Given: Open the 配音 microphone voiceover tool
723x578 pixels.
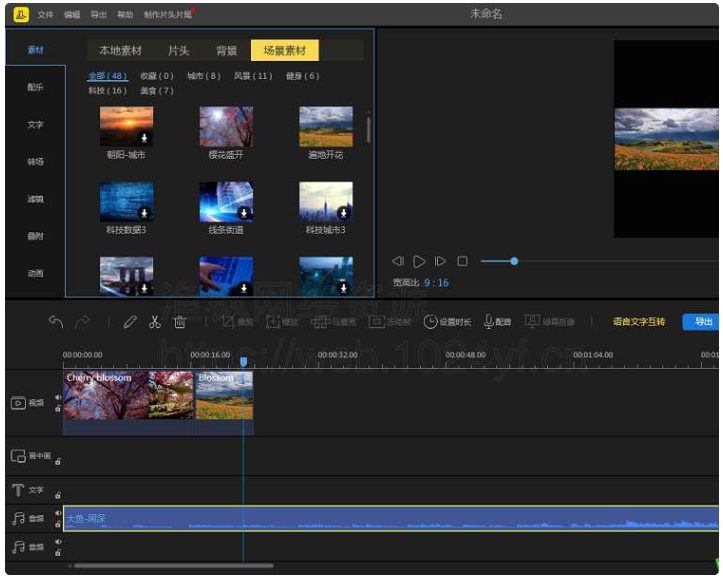Looking at the screenshot, I should [x=497, y=322].
